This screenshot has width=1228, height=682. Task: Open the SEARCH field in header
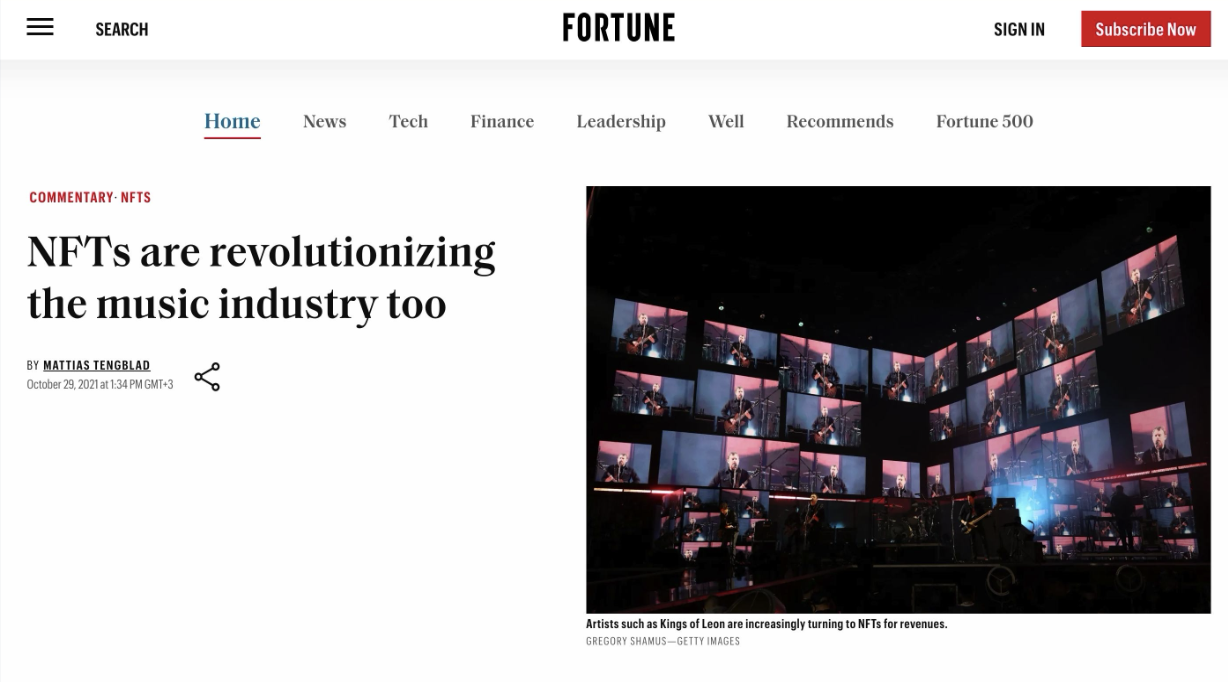[x=122, y=29]
